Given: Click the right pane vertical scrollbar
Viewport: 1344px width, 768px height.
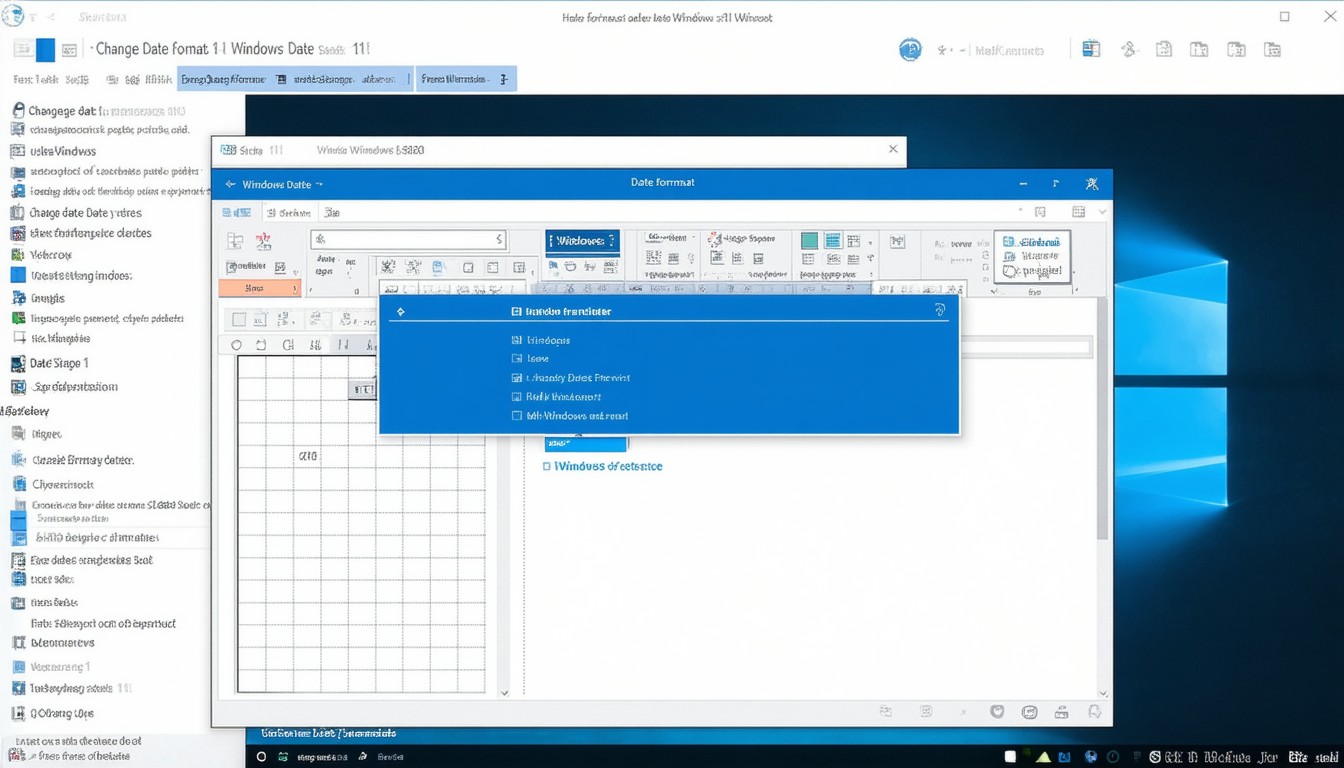Looking at the screenshot, I should tap(1102, 420).
